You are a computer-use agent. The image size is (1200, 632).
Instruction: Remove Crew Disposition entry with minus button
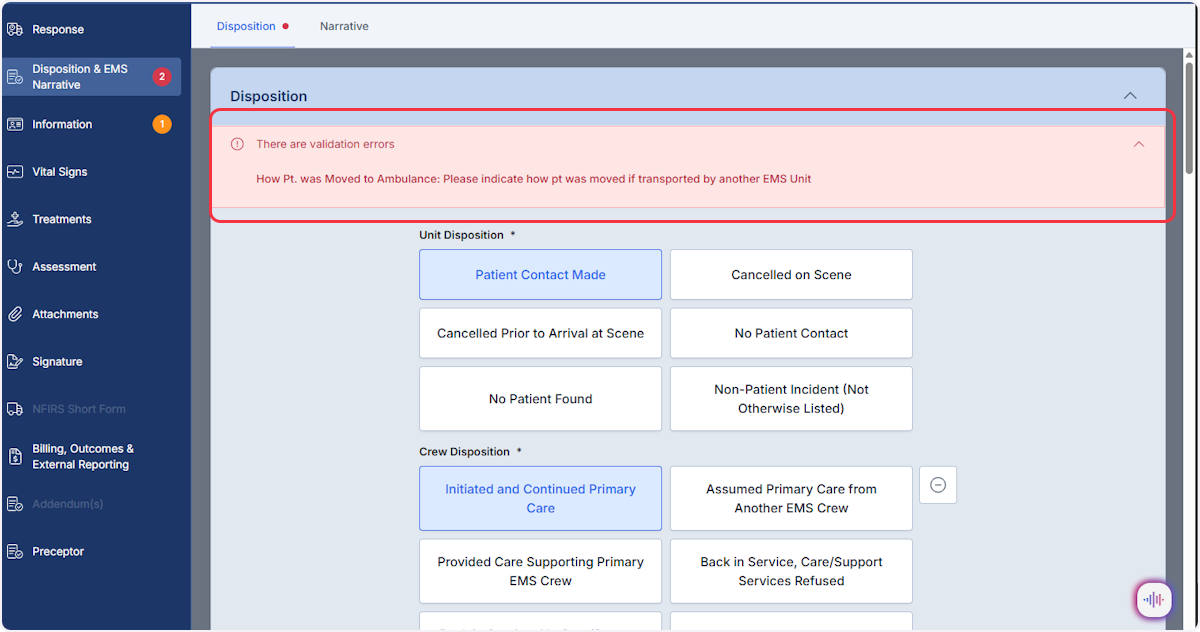click(938, 485)
